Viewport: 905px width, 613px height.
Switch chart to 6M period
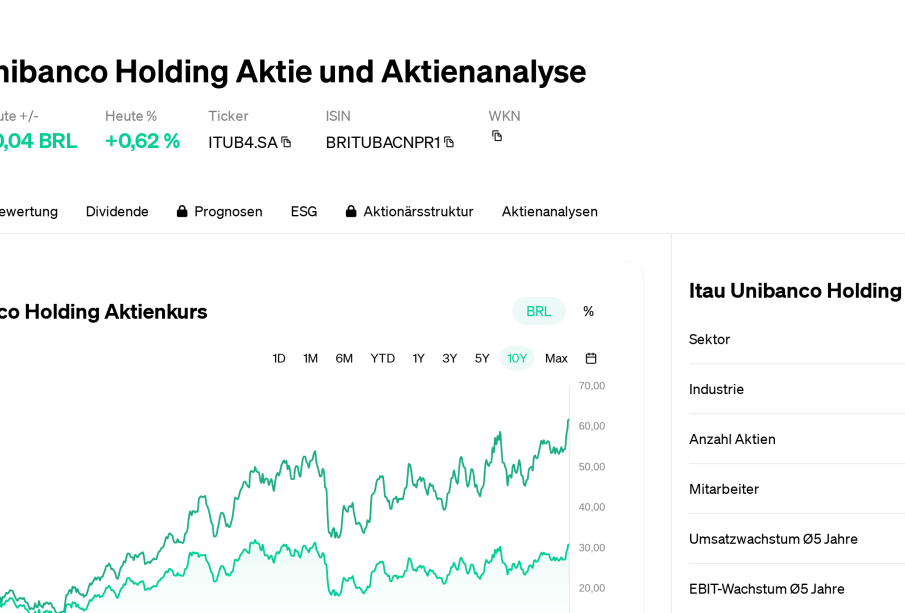(x=344, y=358)
